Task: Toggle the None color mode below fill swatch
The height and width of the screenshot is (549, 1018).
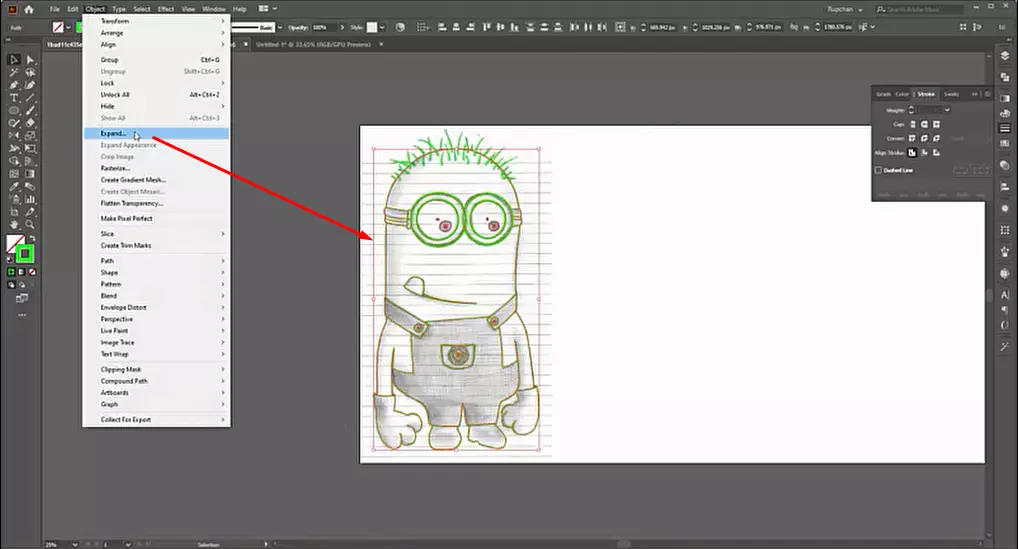Action: click(32, 272)
